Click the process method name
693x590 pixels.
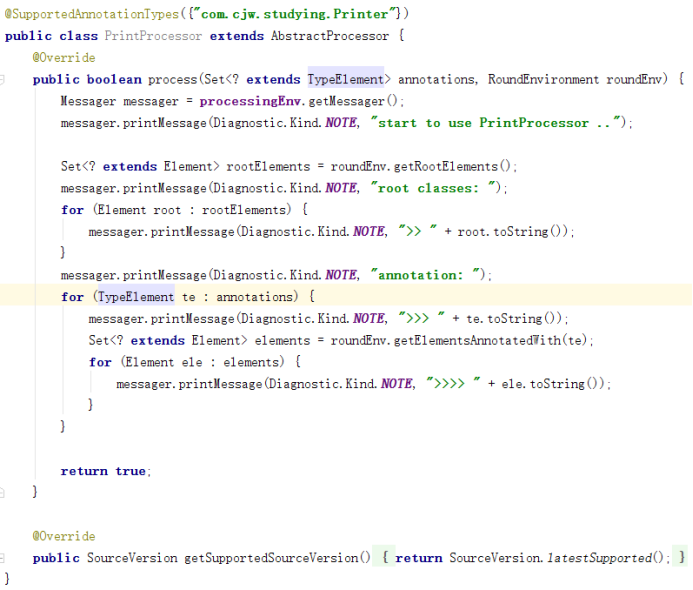tap(172, 80)
